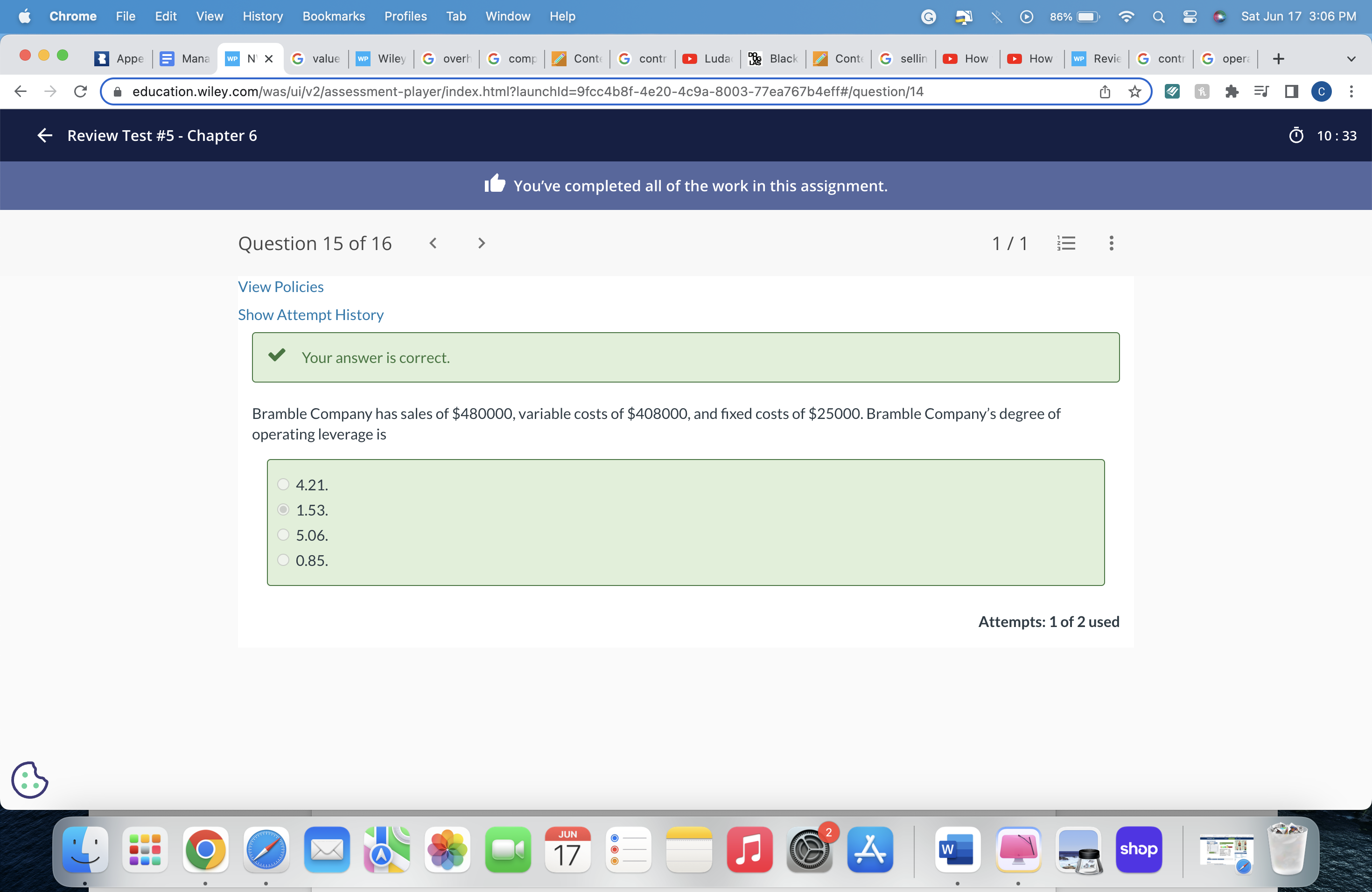Viewport: 1372px width, 892px height.
Task: Launch Microsoft Word from the Dock
Action: (x=956, y=850)
